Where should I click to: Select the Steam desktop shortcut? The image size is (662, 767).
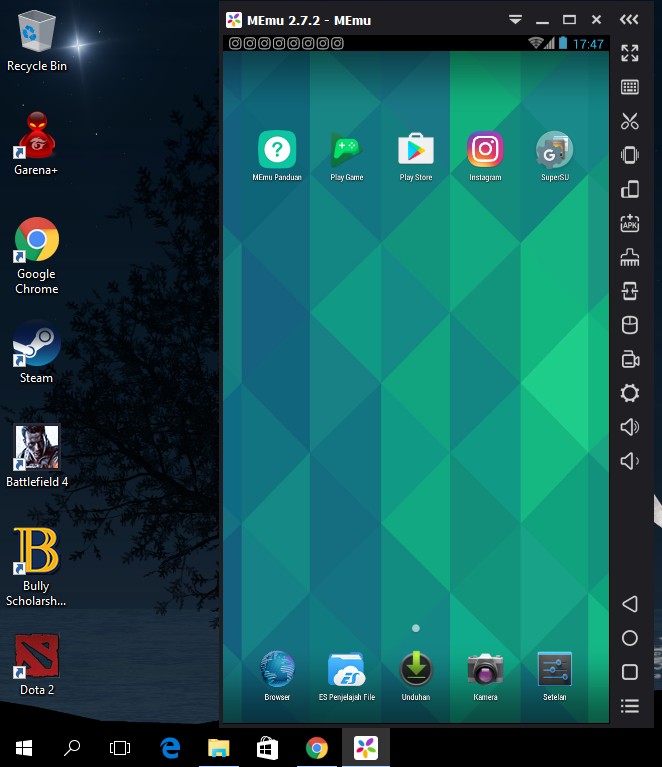pyautogui.click(x=36, y=352)
